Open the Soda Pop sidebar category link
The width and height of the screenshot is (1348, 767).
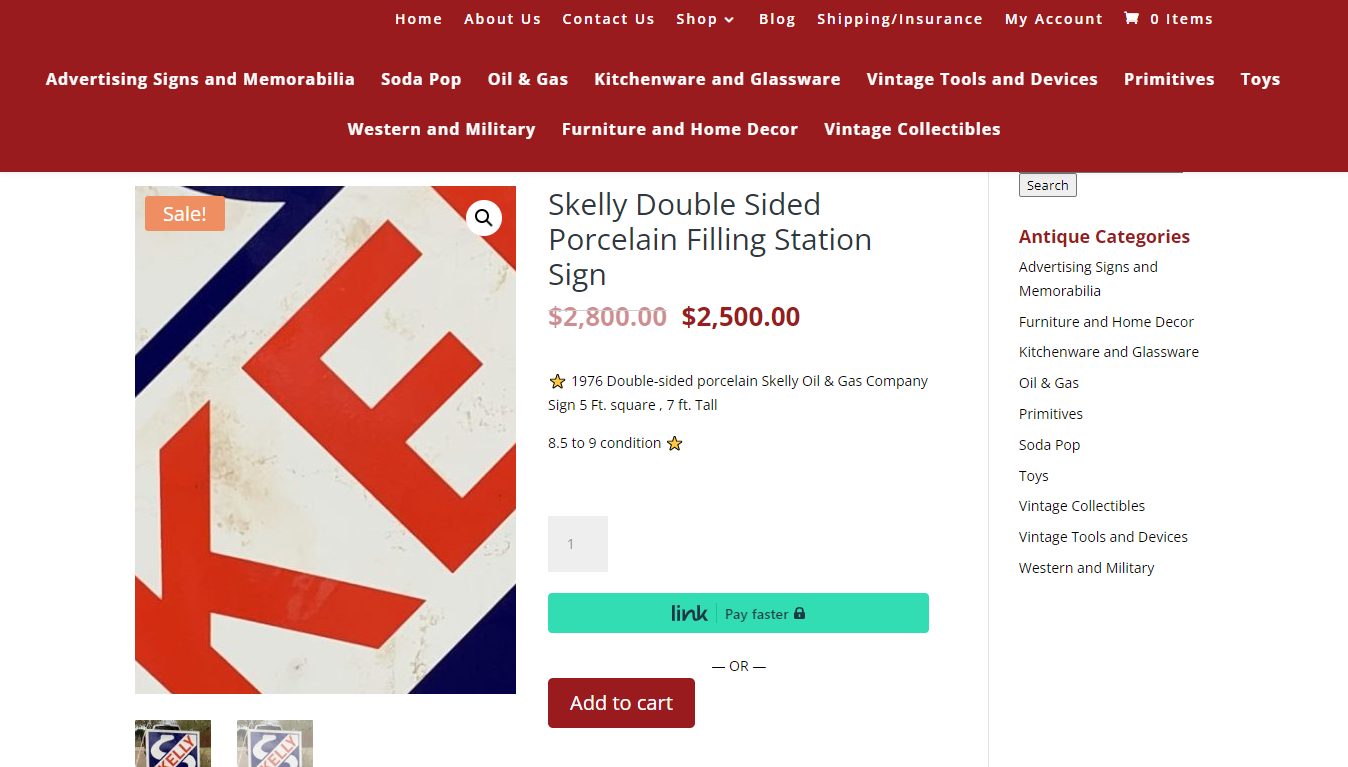[1049, 445]
